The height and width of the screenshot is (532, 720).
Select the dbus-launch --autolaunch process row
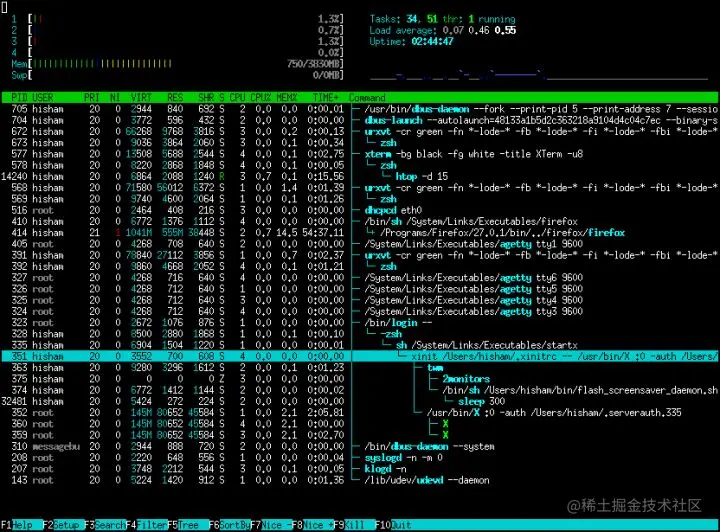coord(360,120)
